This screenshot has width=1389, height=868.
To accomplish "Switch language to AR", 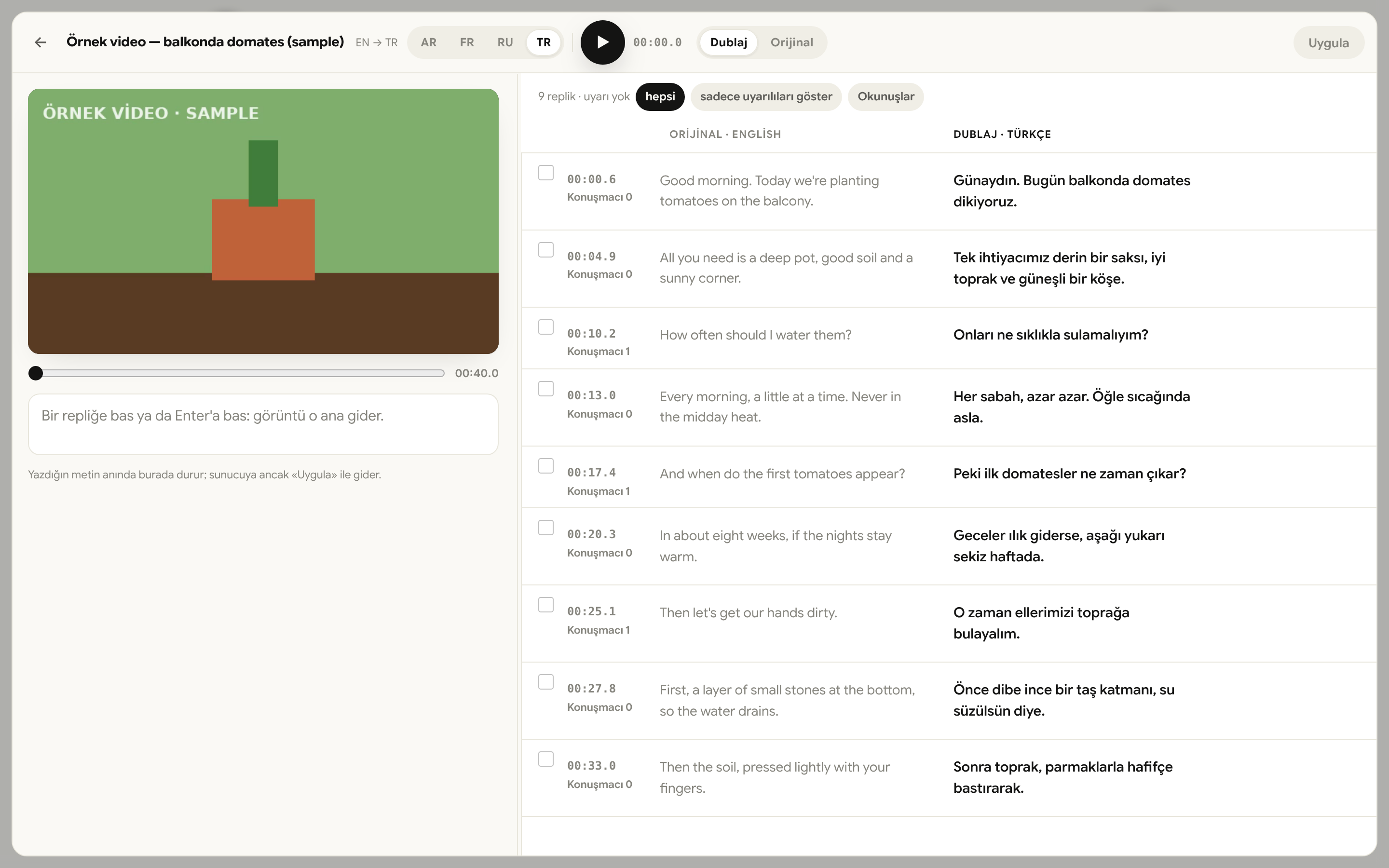I will tap(428, 42).
